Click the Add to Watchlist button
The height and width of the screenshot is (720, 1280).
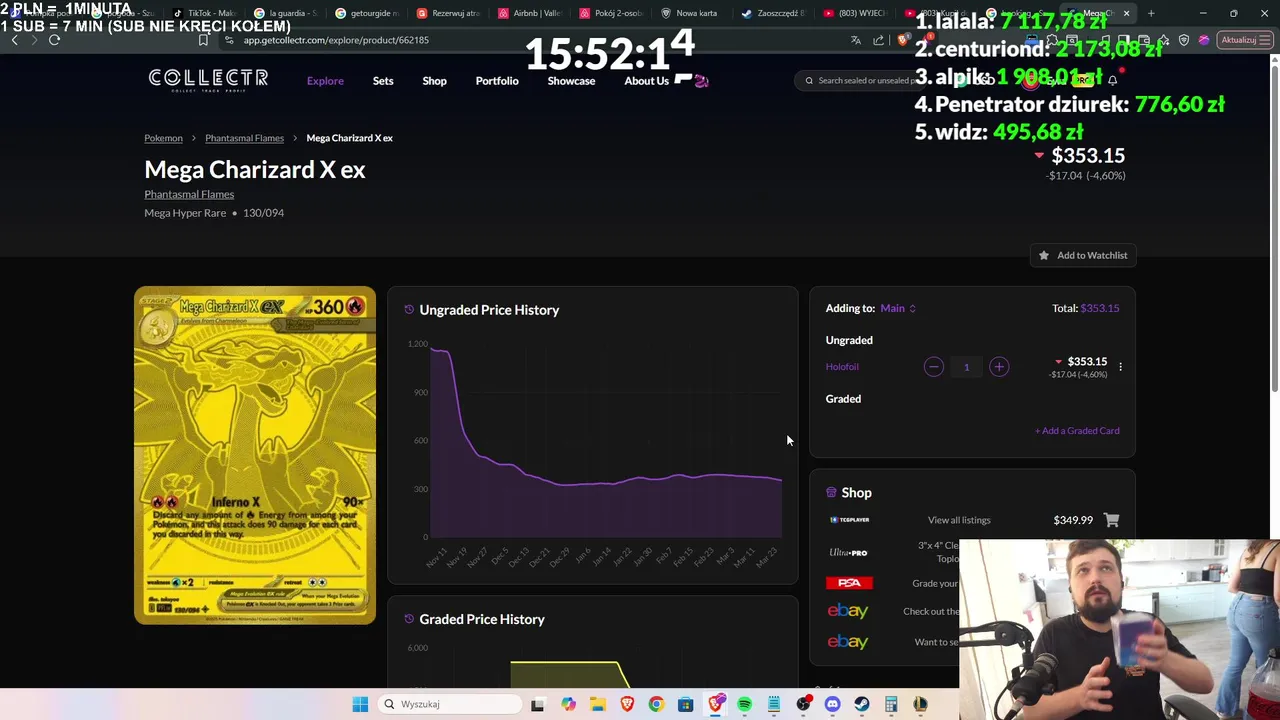[1083, 255]
